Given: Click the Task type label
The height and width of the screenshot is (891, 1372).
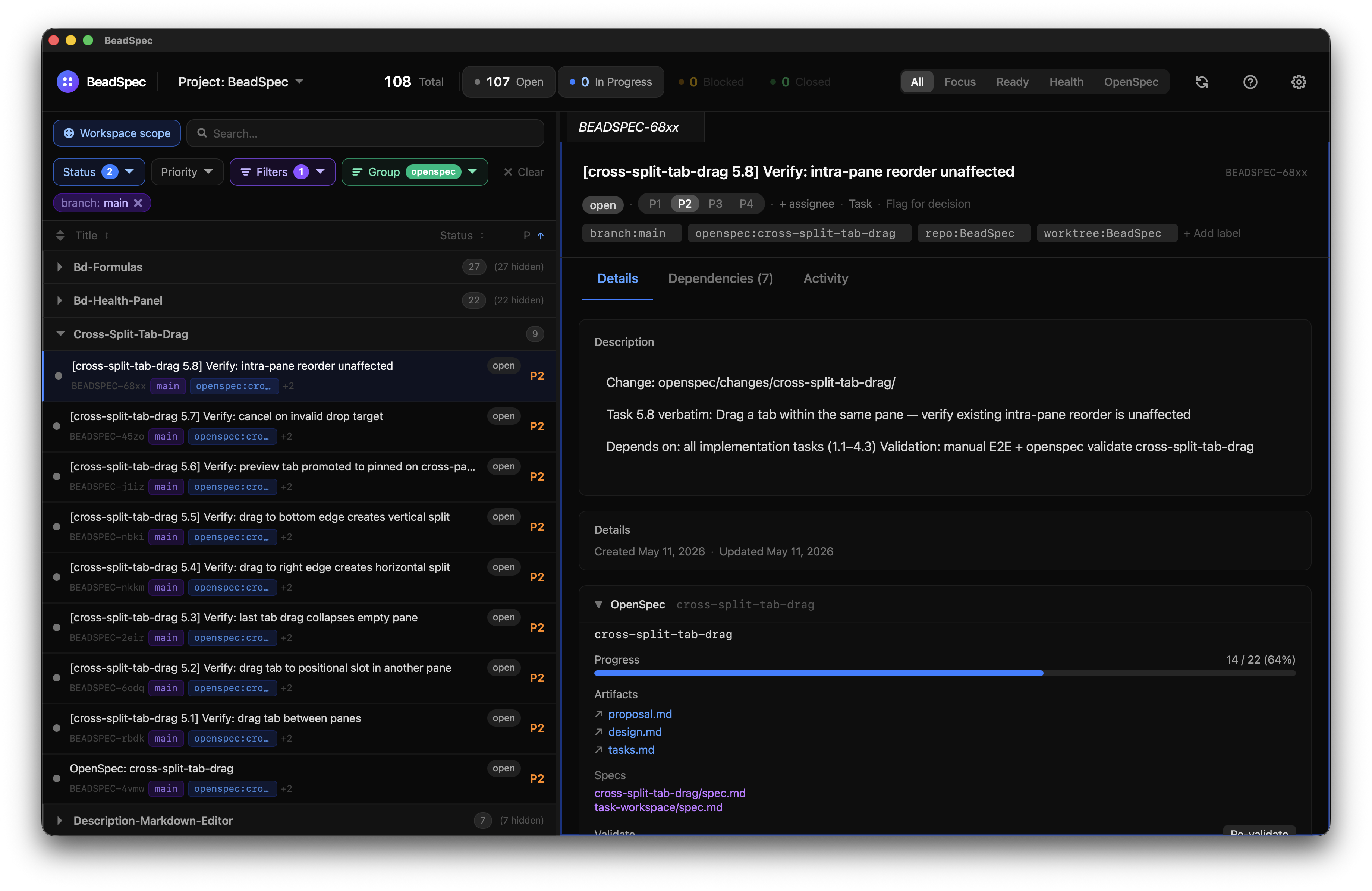Looking at the screenshot, I should pos(860,204).
